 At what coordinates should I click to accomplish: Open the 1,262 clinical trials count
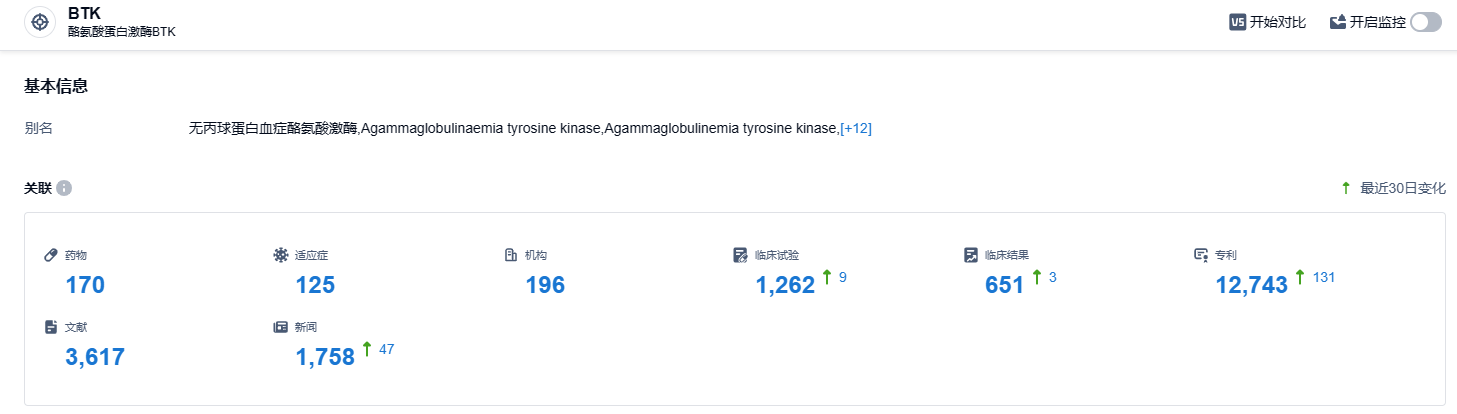tap(785, 285)
